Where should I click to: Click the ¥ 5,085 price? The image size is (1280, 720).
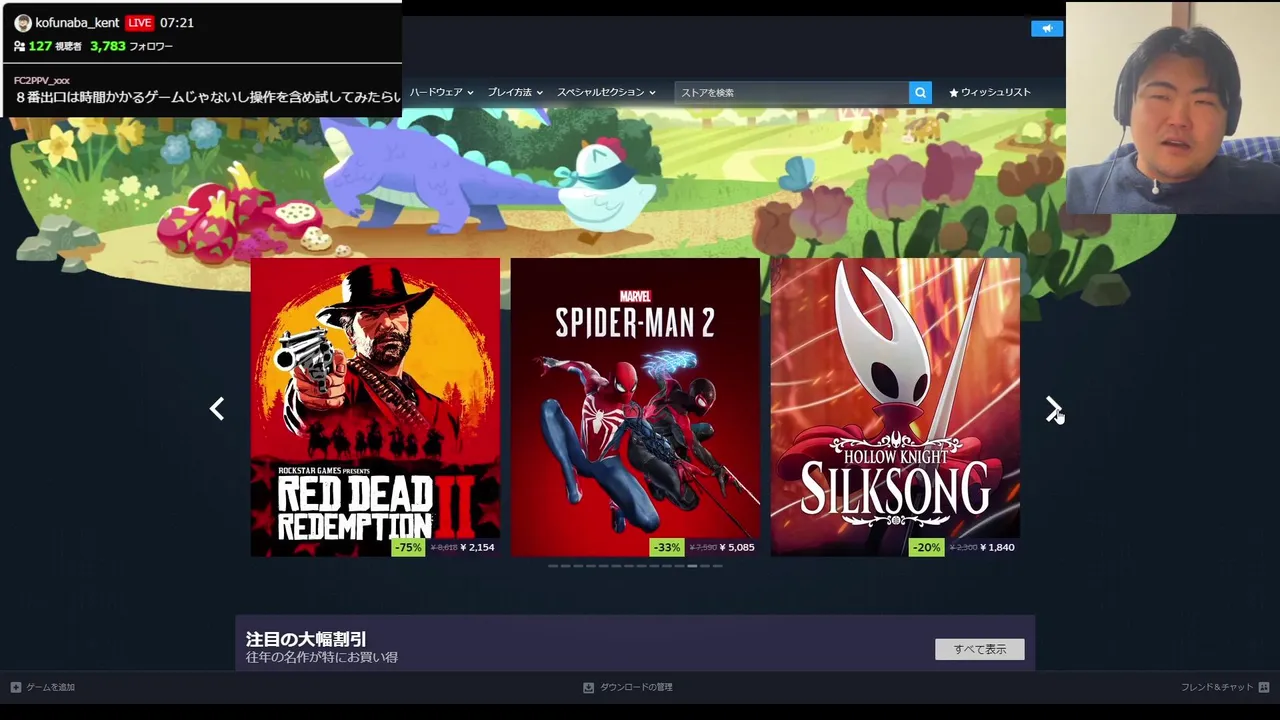(x=737, y=547)
